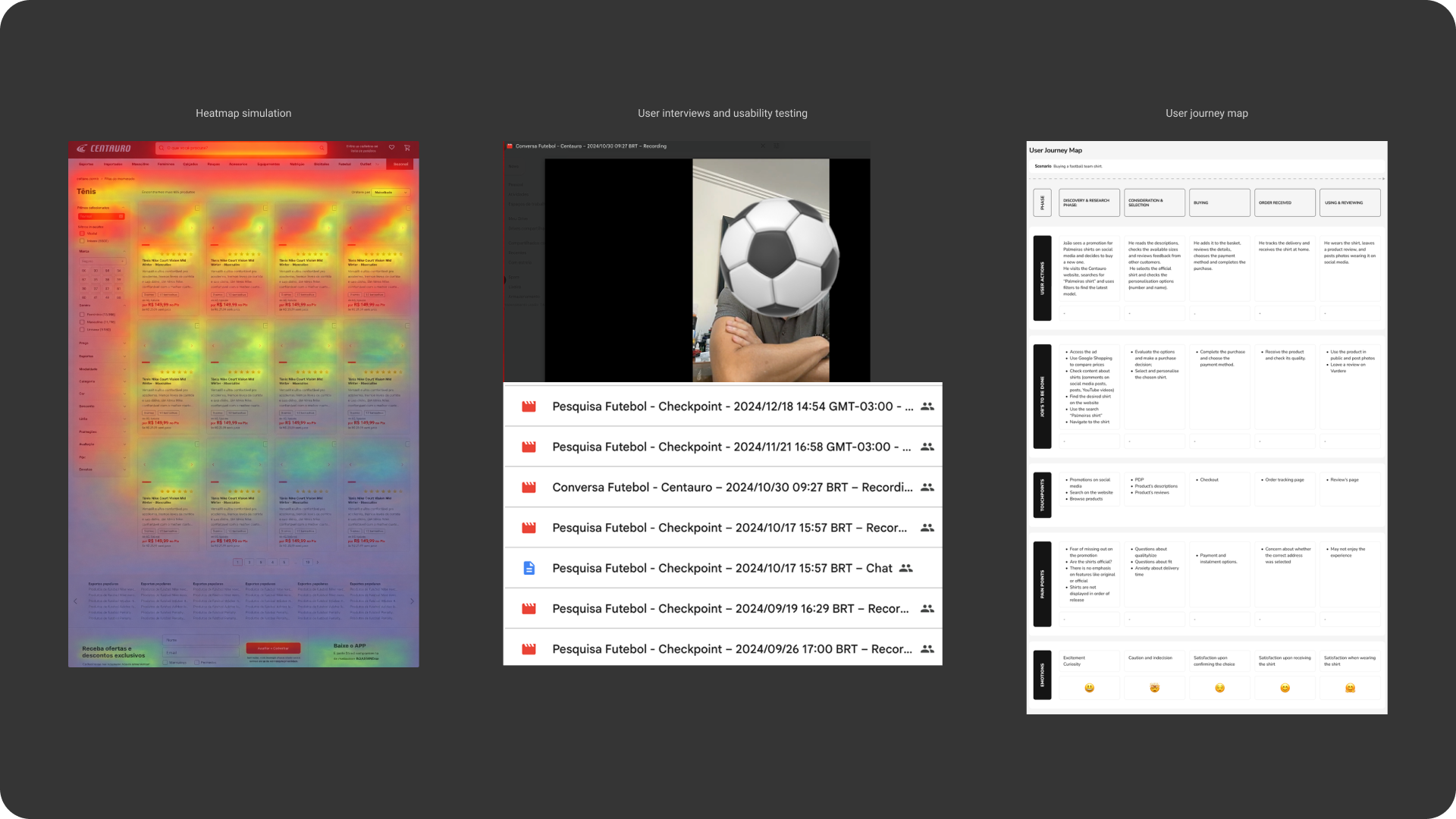
Task: Check the first 'filtros' checkbox under selected filters
Action: coord(82,234)
